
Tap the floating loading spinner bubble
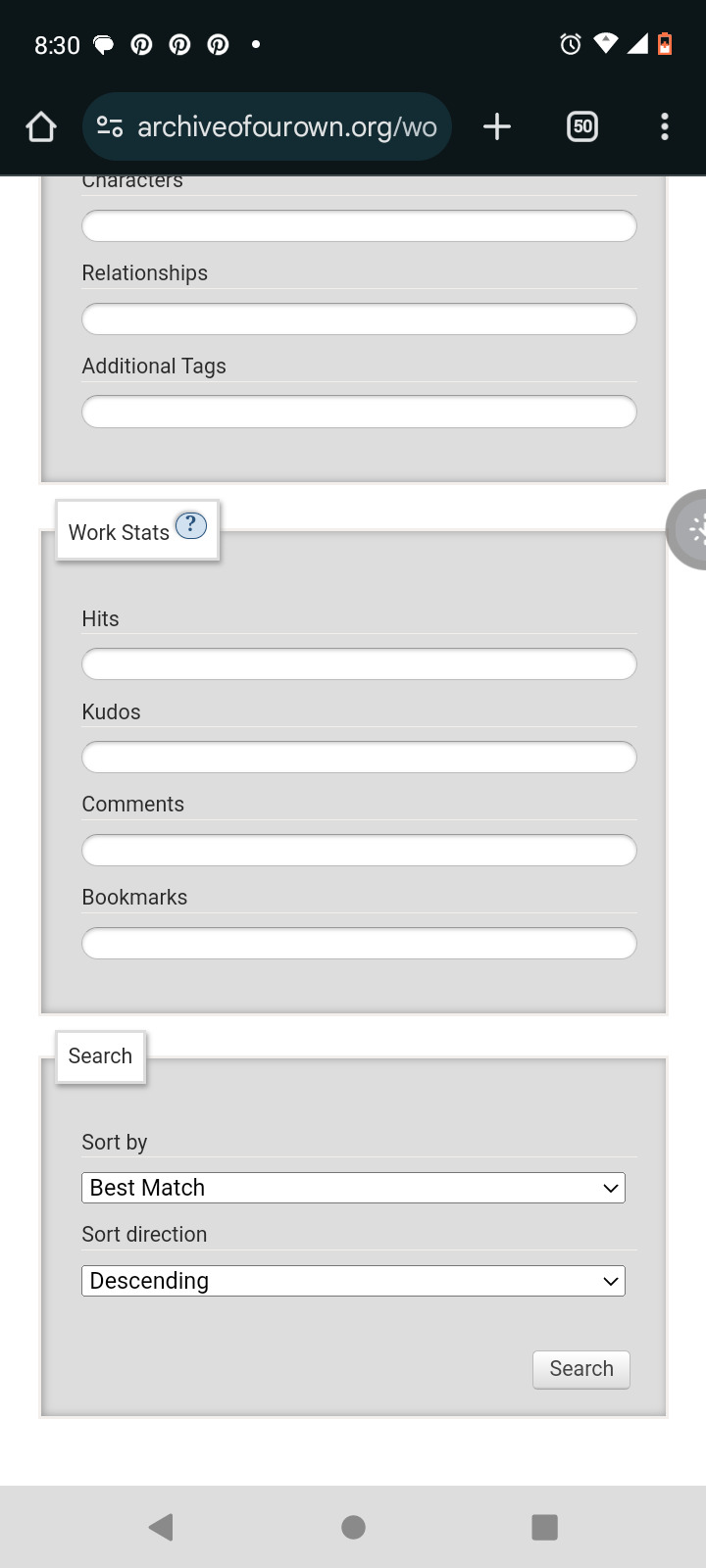[x=687, y=529]
